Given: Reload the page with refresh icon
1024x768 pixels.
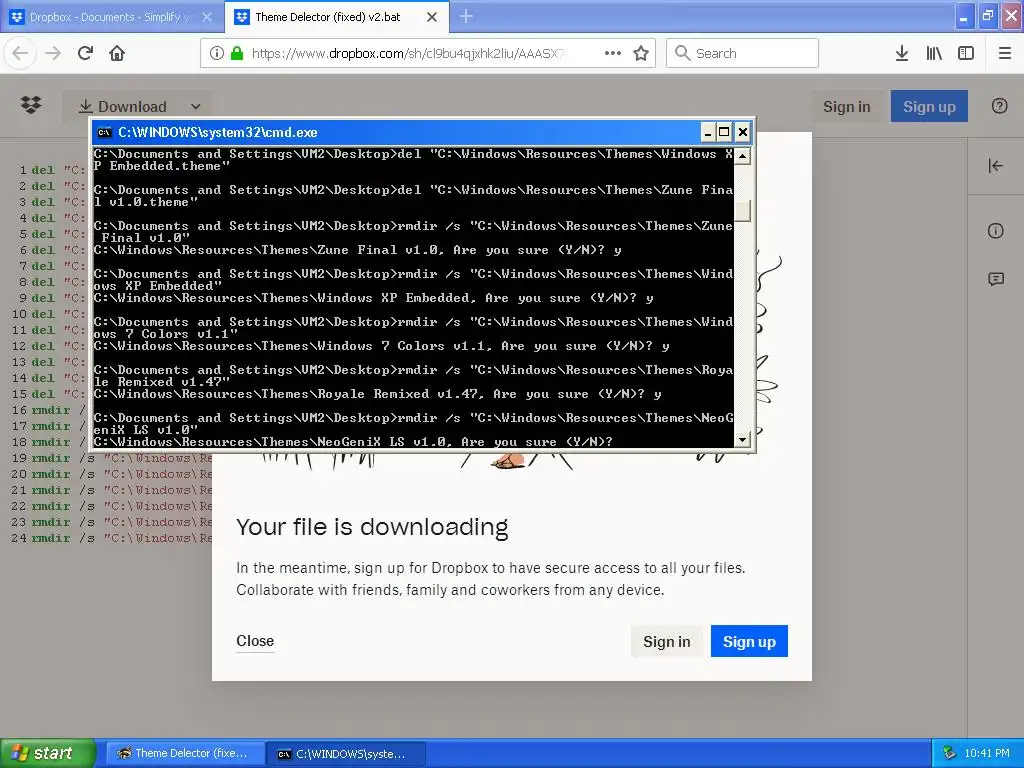Looking at the screenshot, I should [x=85, y=53].
